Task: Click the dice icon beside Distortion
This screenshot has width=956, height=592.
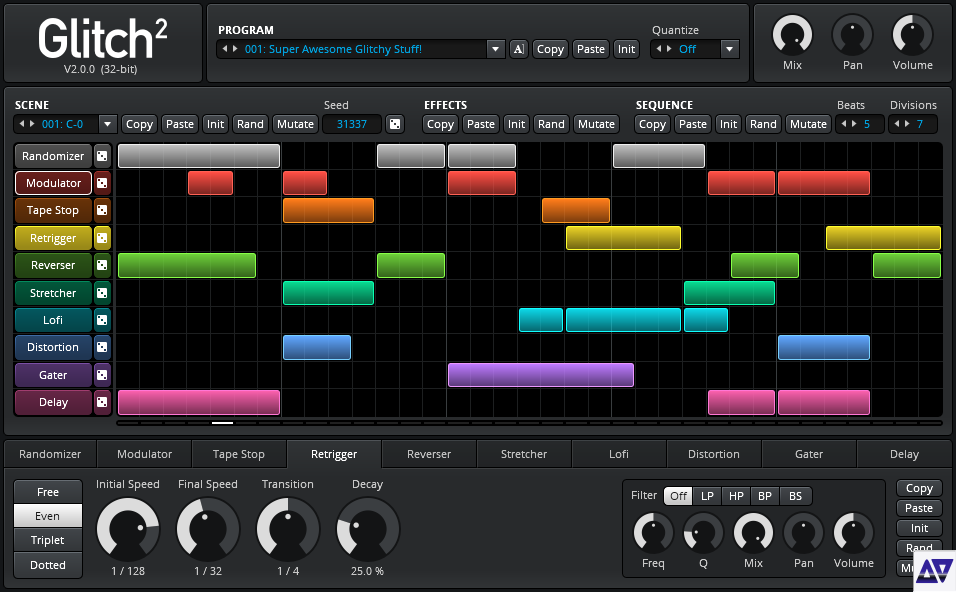Action: [102, 347]
